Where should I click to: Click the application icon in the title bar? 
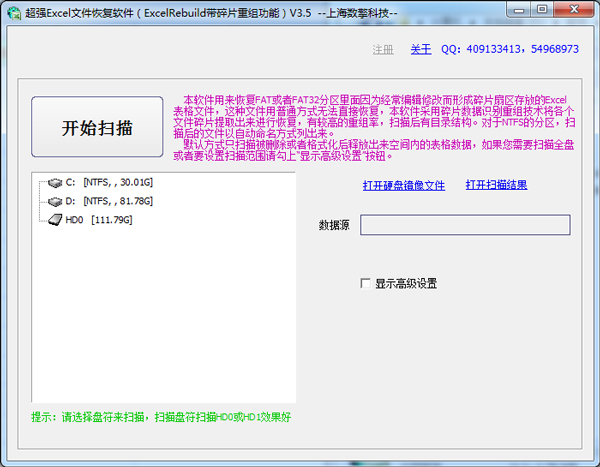tap(14, 13)
